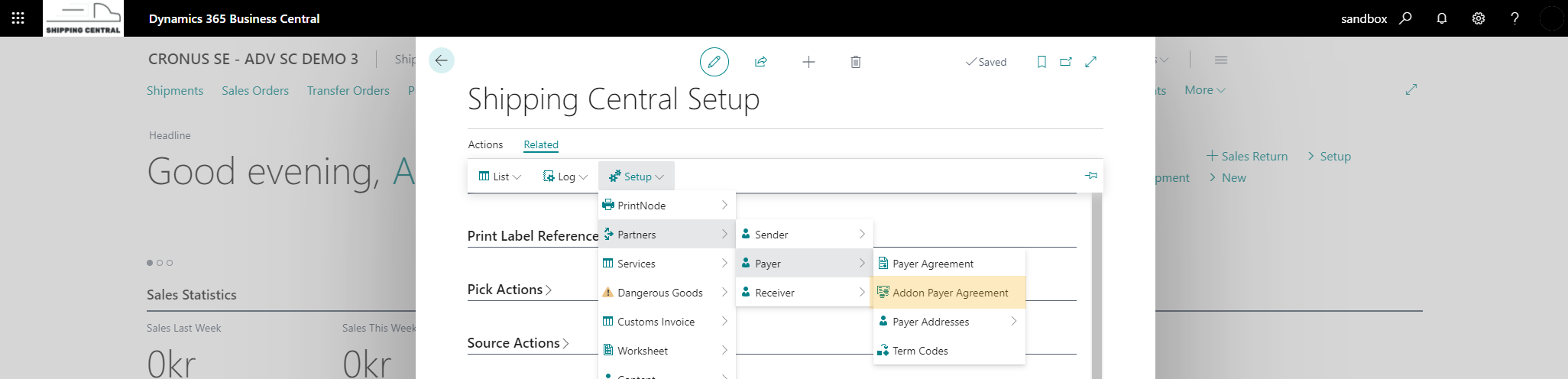Select the second headline dot

point(160,263)
